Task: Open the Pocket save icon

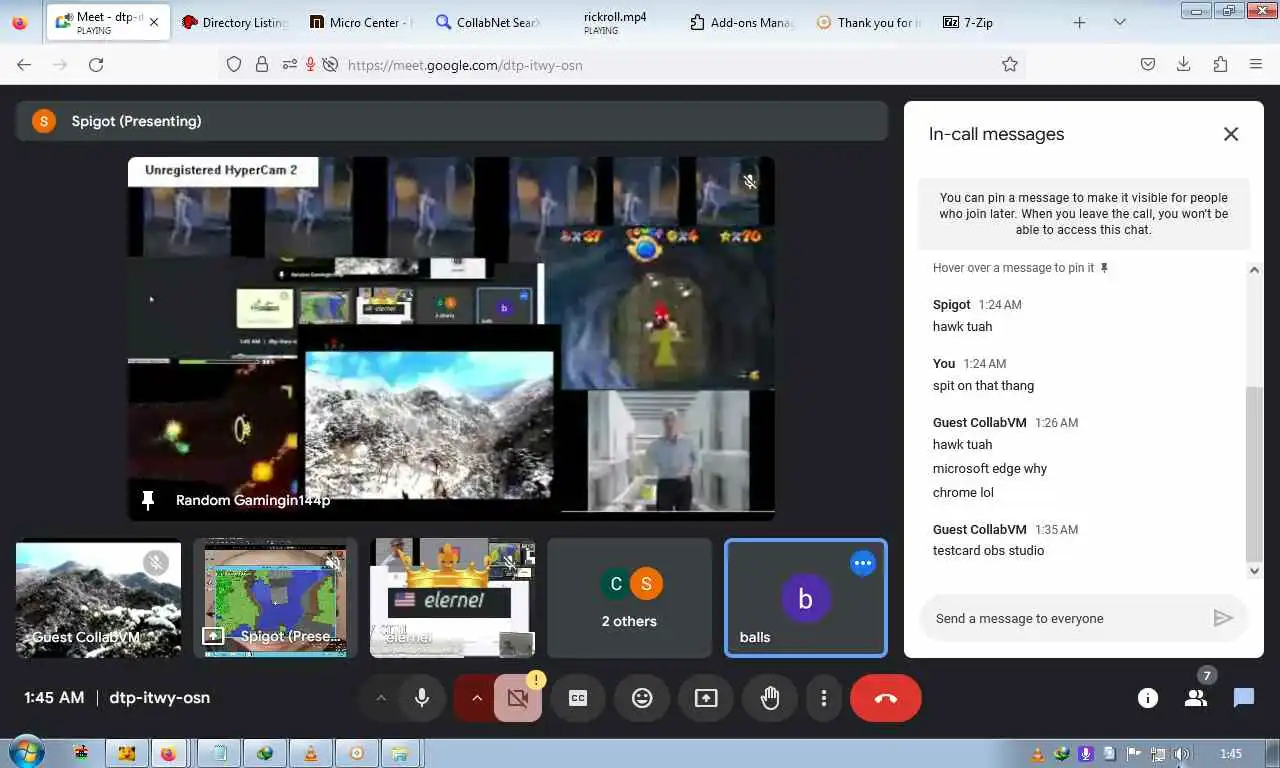Action: [1148, 65]
